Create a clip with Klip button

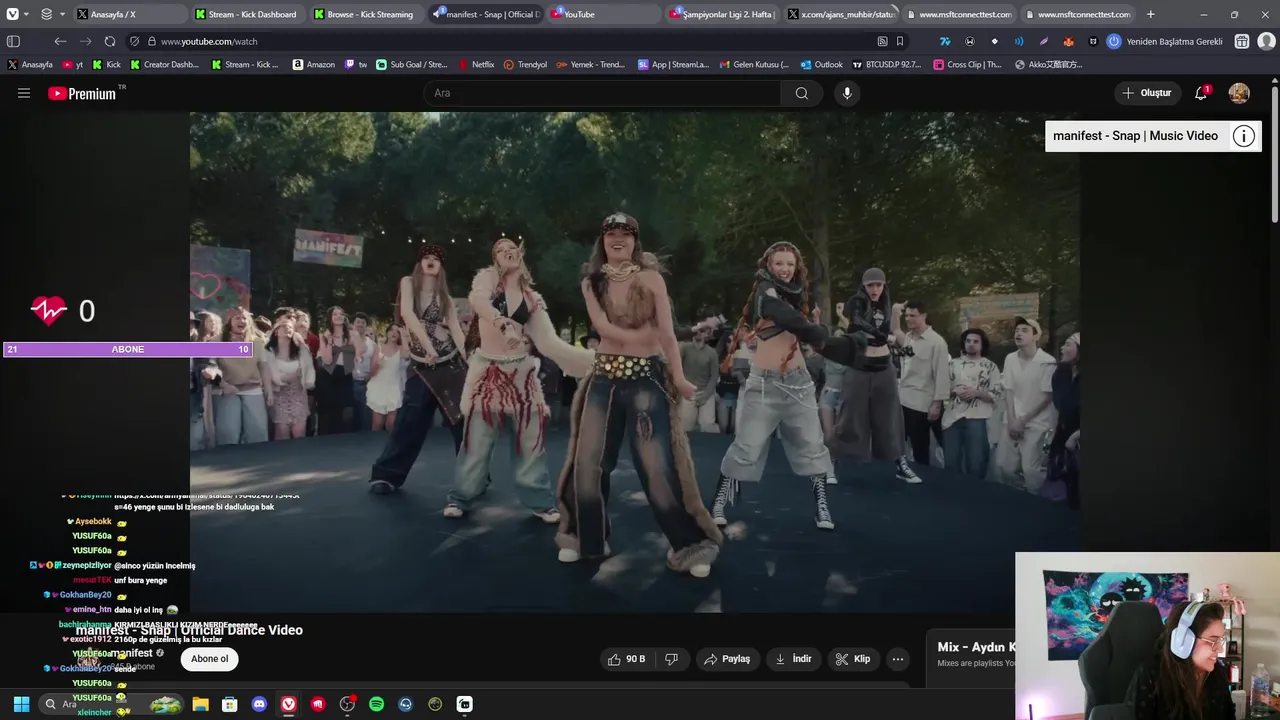[x=853, y=659]
